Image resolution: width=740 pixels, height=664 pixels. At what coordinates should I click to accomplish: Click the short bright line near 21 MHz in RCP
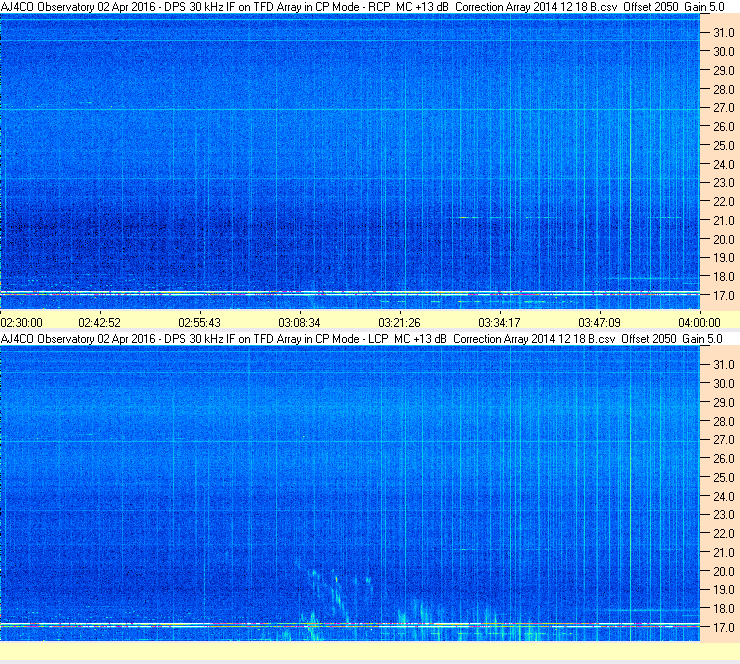(x=463, y=218)
